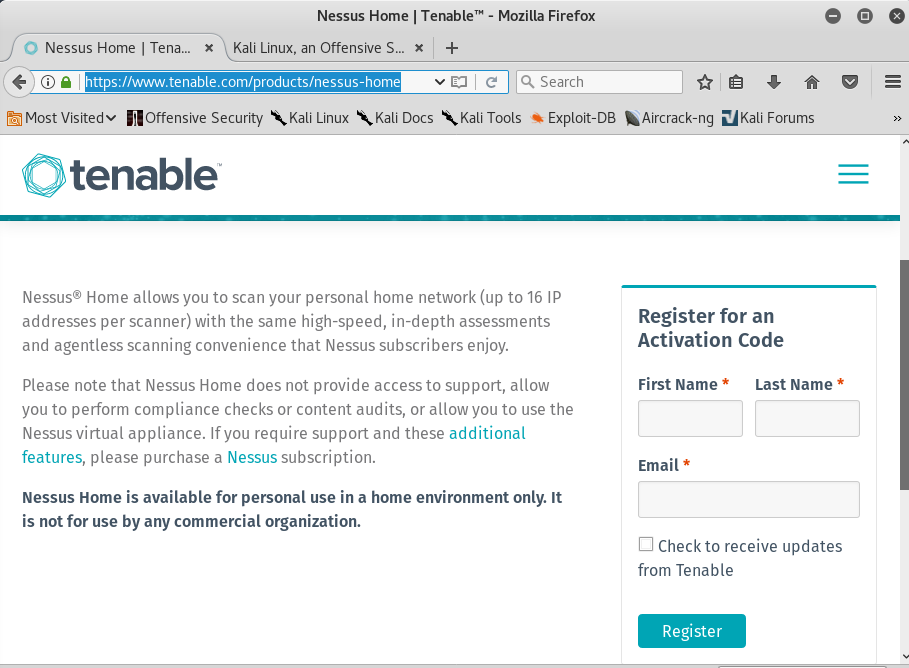Open the address bar history dropdown arrow
Image resolution: width=909 pixels, height=668 pixels.
point(439,82)
